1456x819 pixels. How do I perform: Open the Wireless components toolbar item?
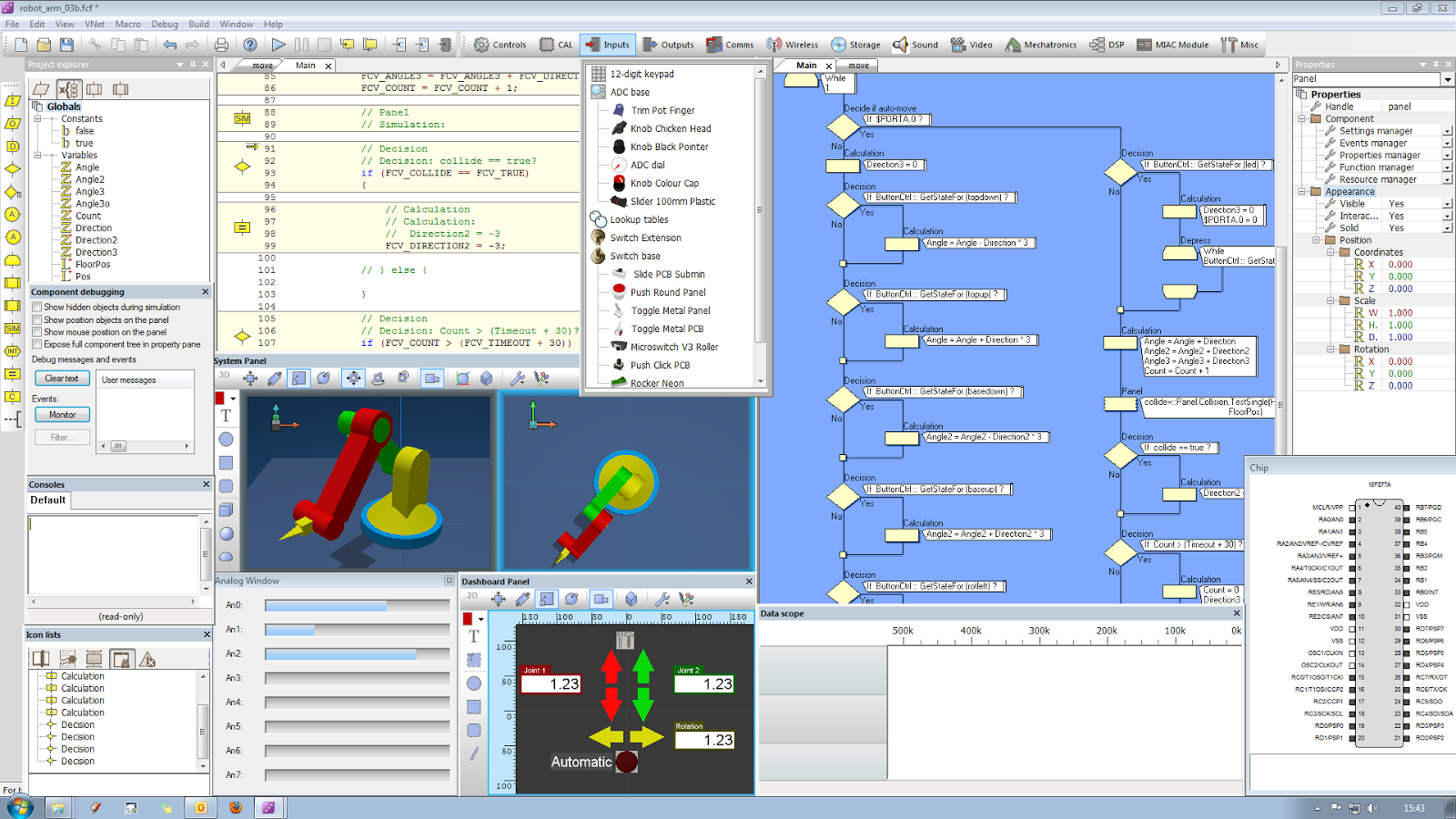[792, 44]
